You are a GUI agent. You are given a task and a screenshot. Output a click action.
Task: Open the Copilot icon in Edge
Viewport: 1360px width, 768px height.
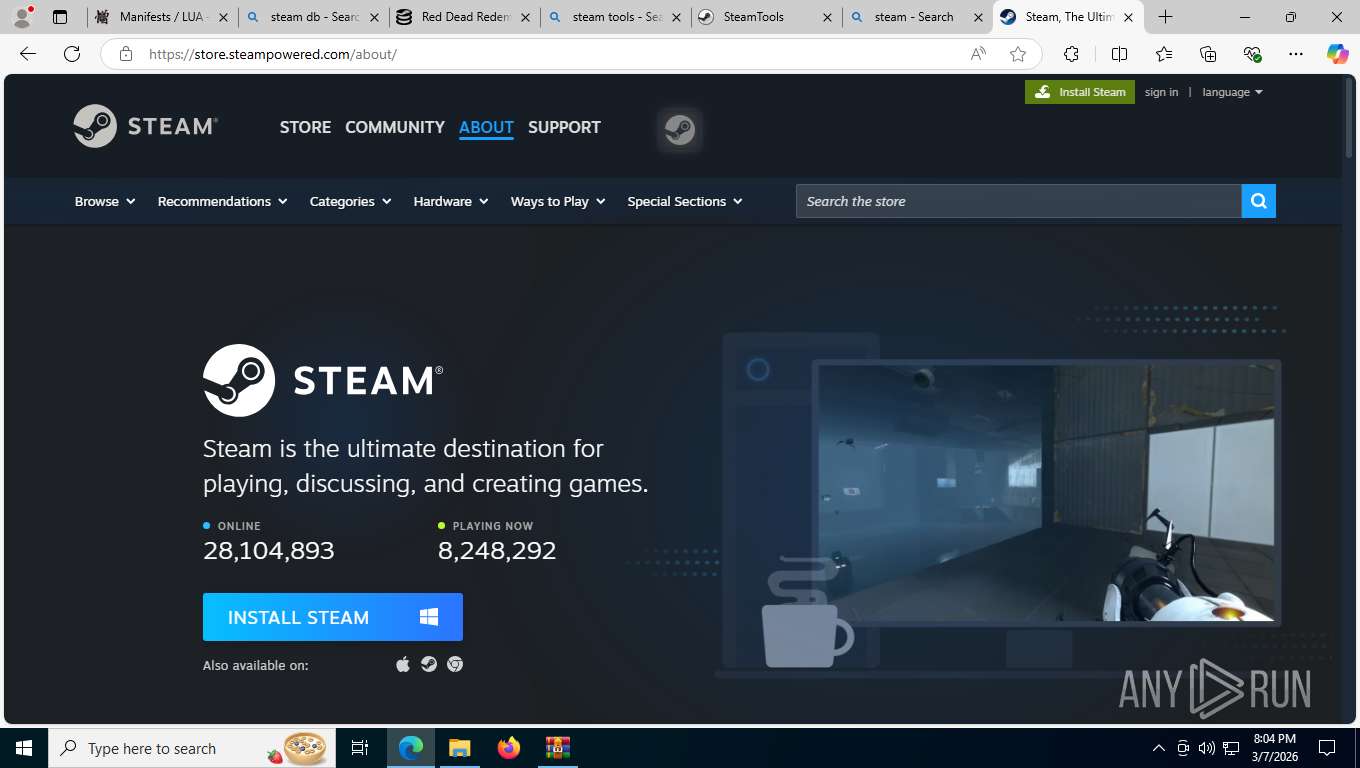point(1338,54)
